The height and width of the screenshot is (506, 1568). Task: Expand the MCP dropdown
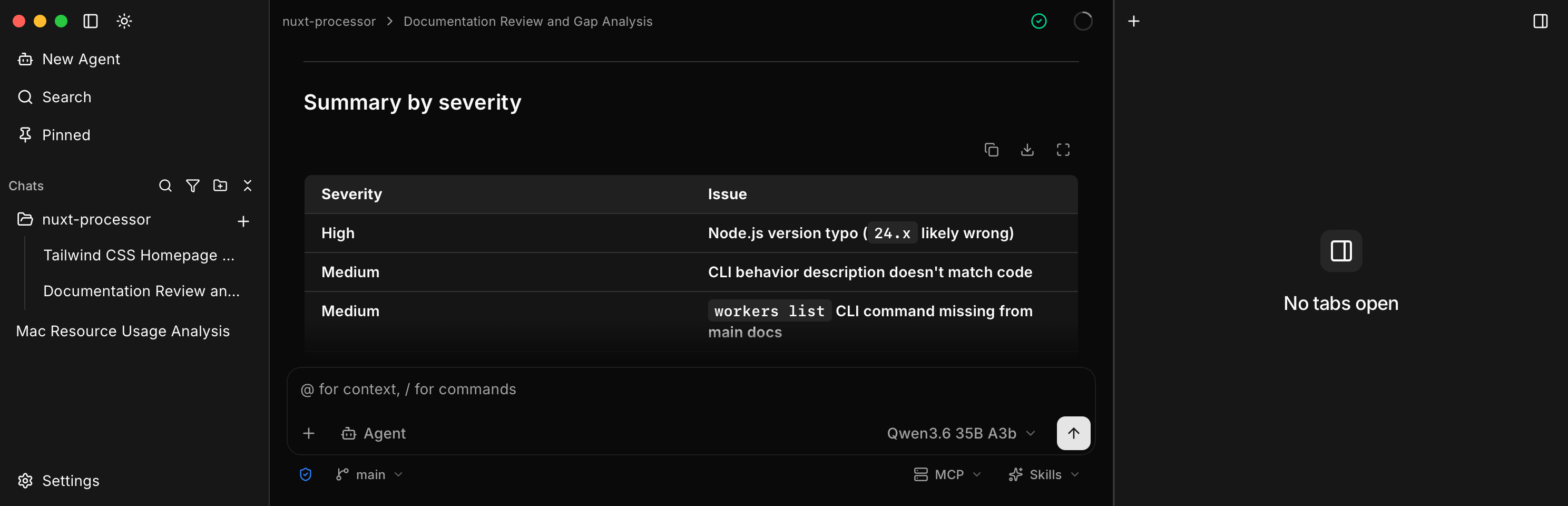948,474
